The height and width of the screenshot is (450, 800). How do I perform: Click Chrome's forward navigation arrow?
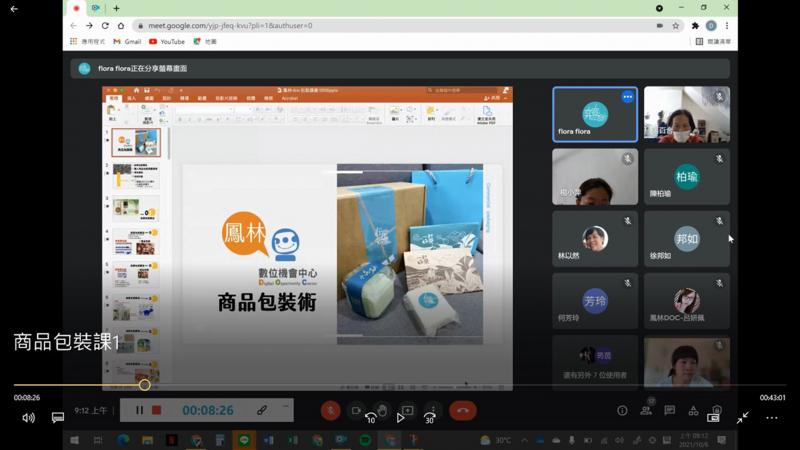89,26
